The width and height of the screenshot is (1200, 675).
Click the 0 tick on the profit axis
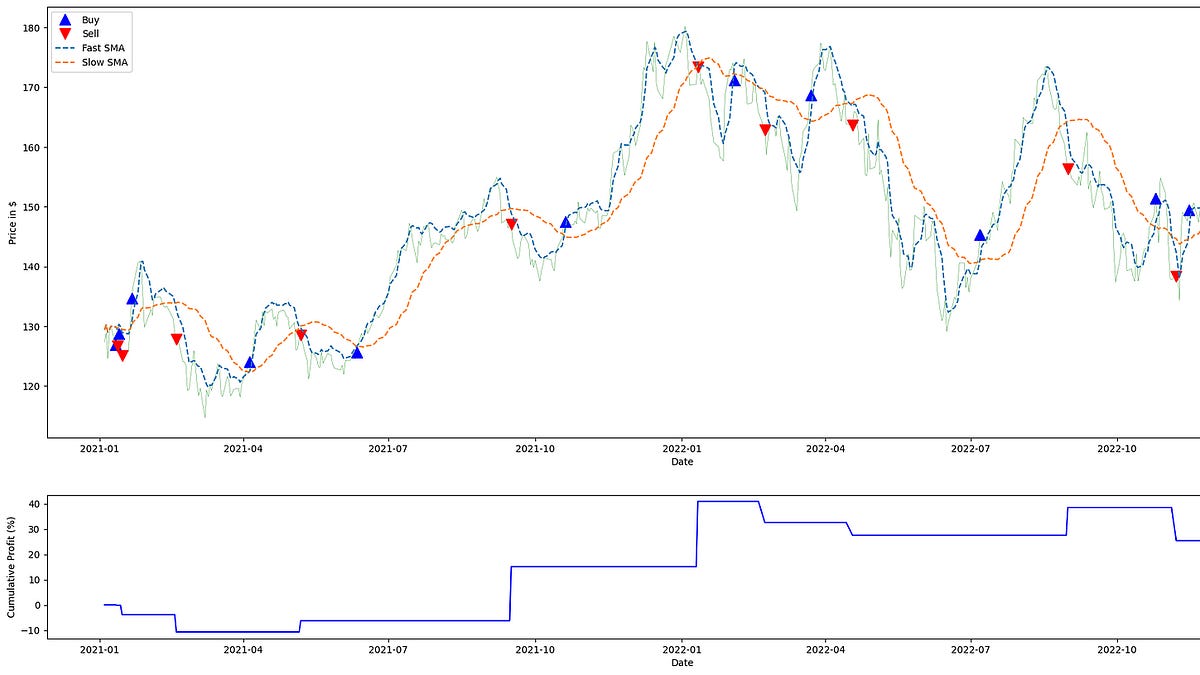coord(37,605)
